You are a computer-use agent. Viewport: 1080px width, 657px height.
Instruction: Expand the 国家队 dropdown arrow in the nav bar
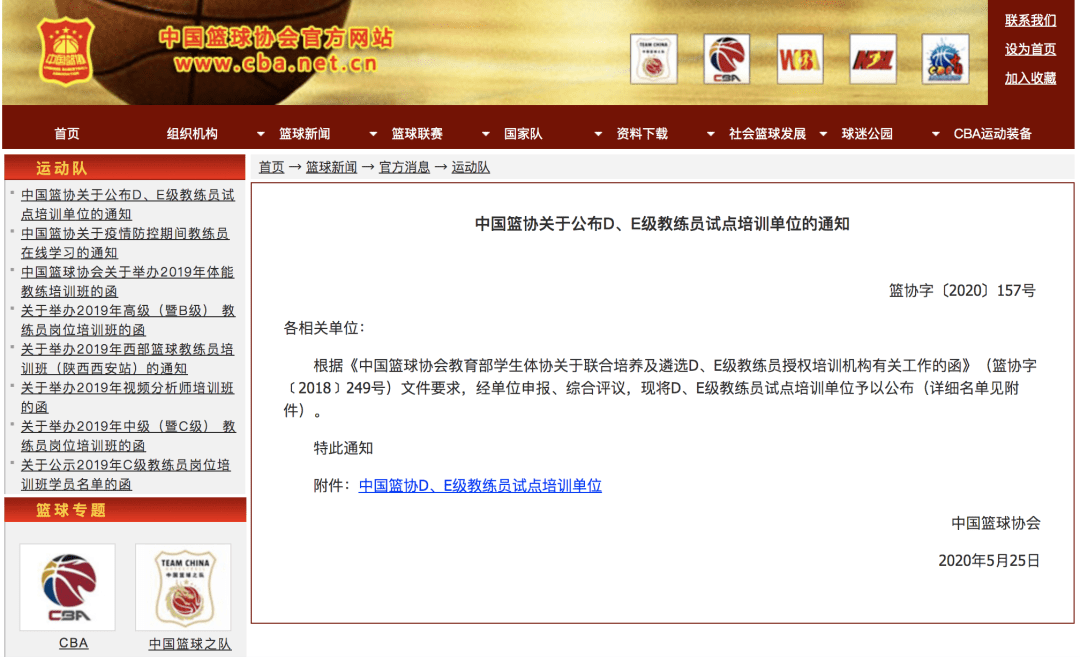tap(598, 134)
